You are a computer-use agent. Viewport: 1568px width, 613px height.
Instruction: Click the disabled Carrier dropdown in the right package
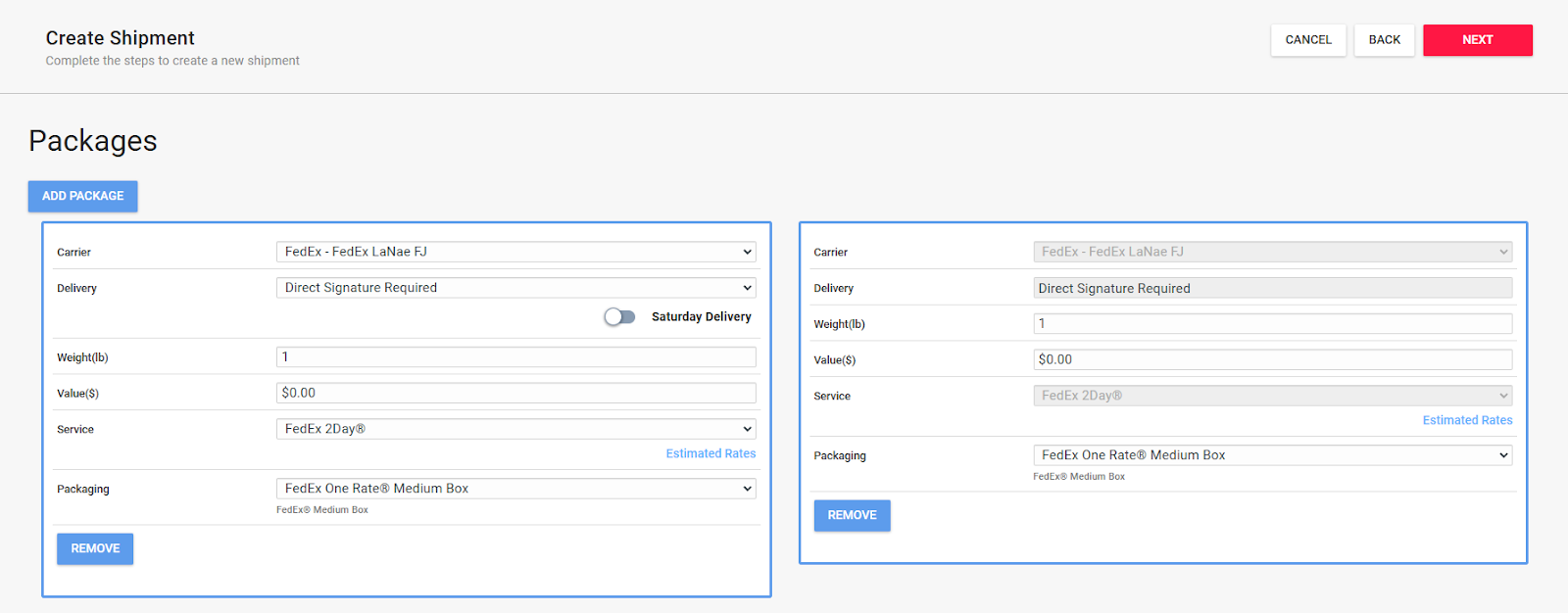(1272, 252)
